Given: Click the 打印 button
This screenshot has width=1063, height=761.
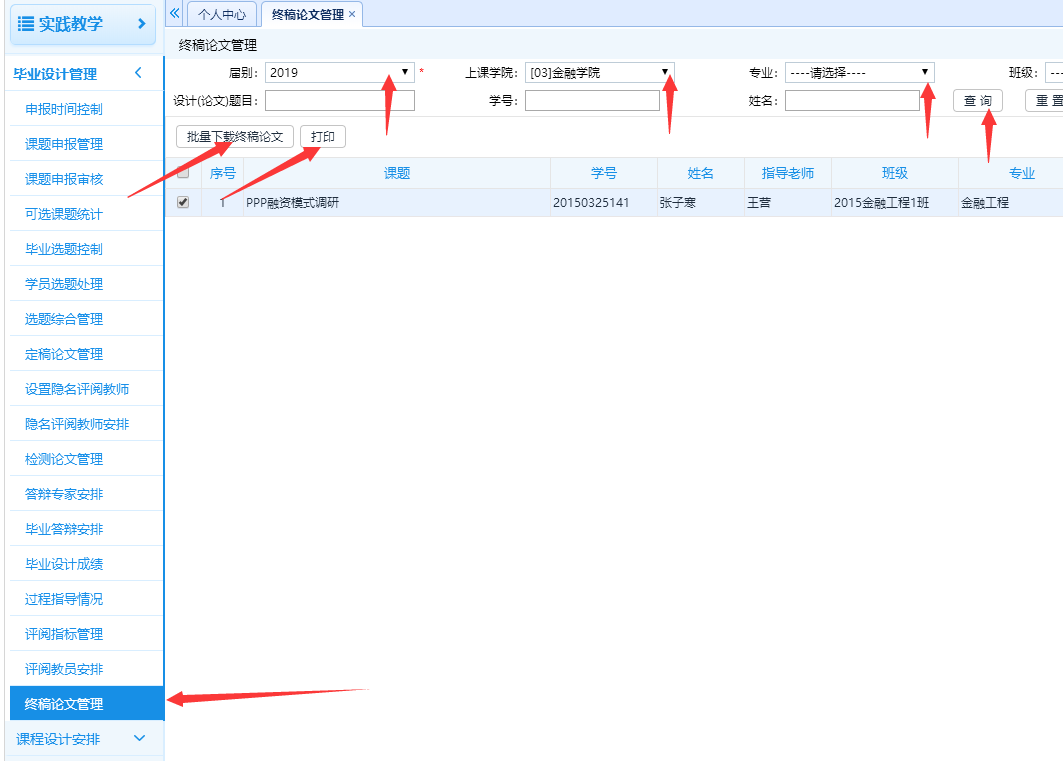Looking at the screenshot, I should coord(322,137).
